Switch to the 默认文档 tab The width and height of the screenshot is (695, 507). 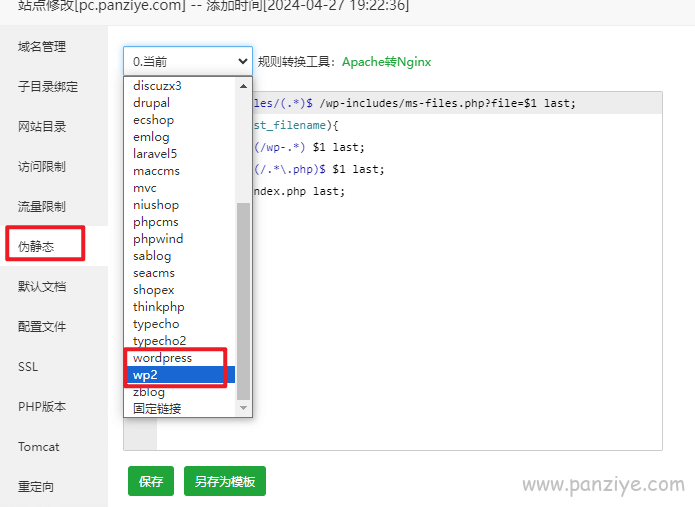coord(54,286)
